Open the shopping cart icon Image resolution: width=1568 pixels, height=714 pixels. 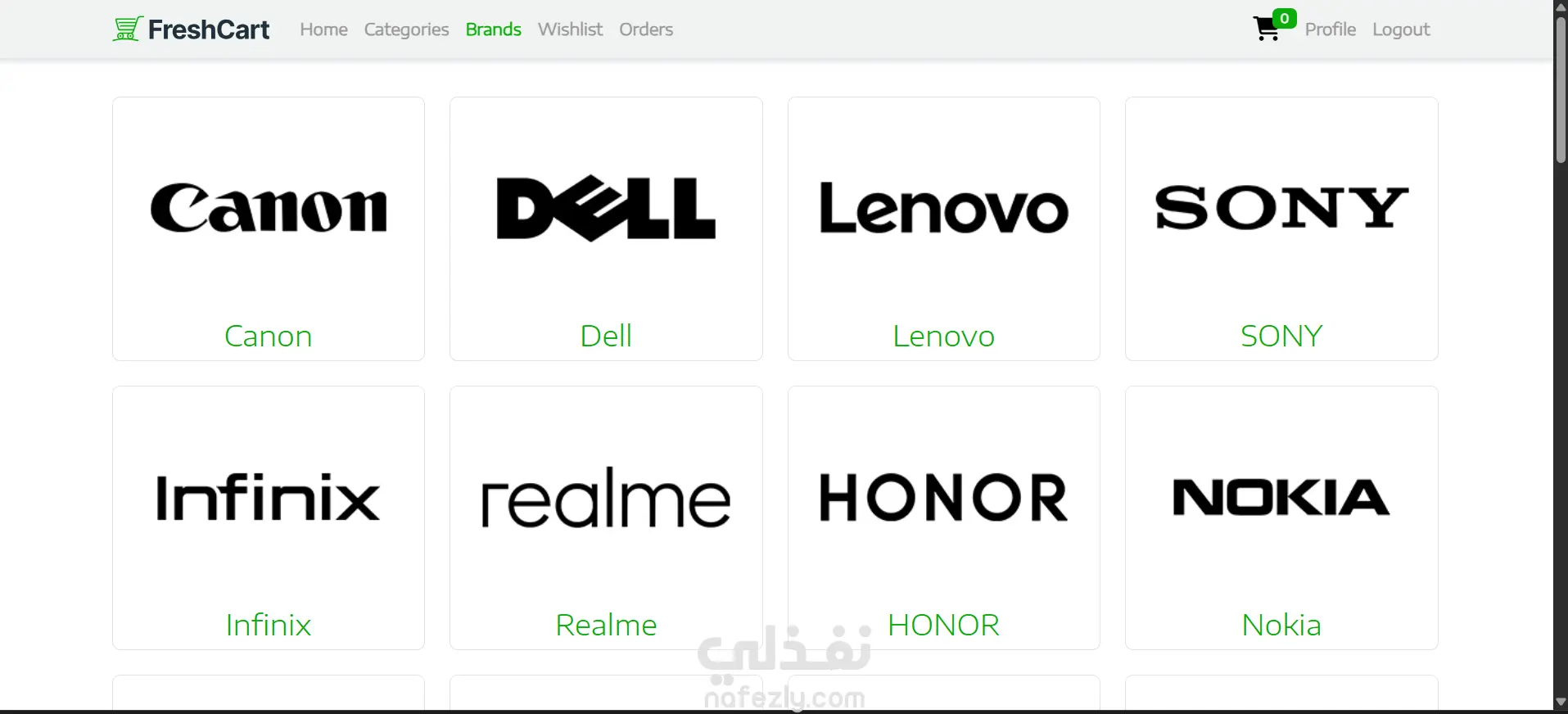click(x=1267, y=29)
